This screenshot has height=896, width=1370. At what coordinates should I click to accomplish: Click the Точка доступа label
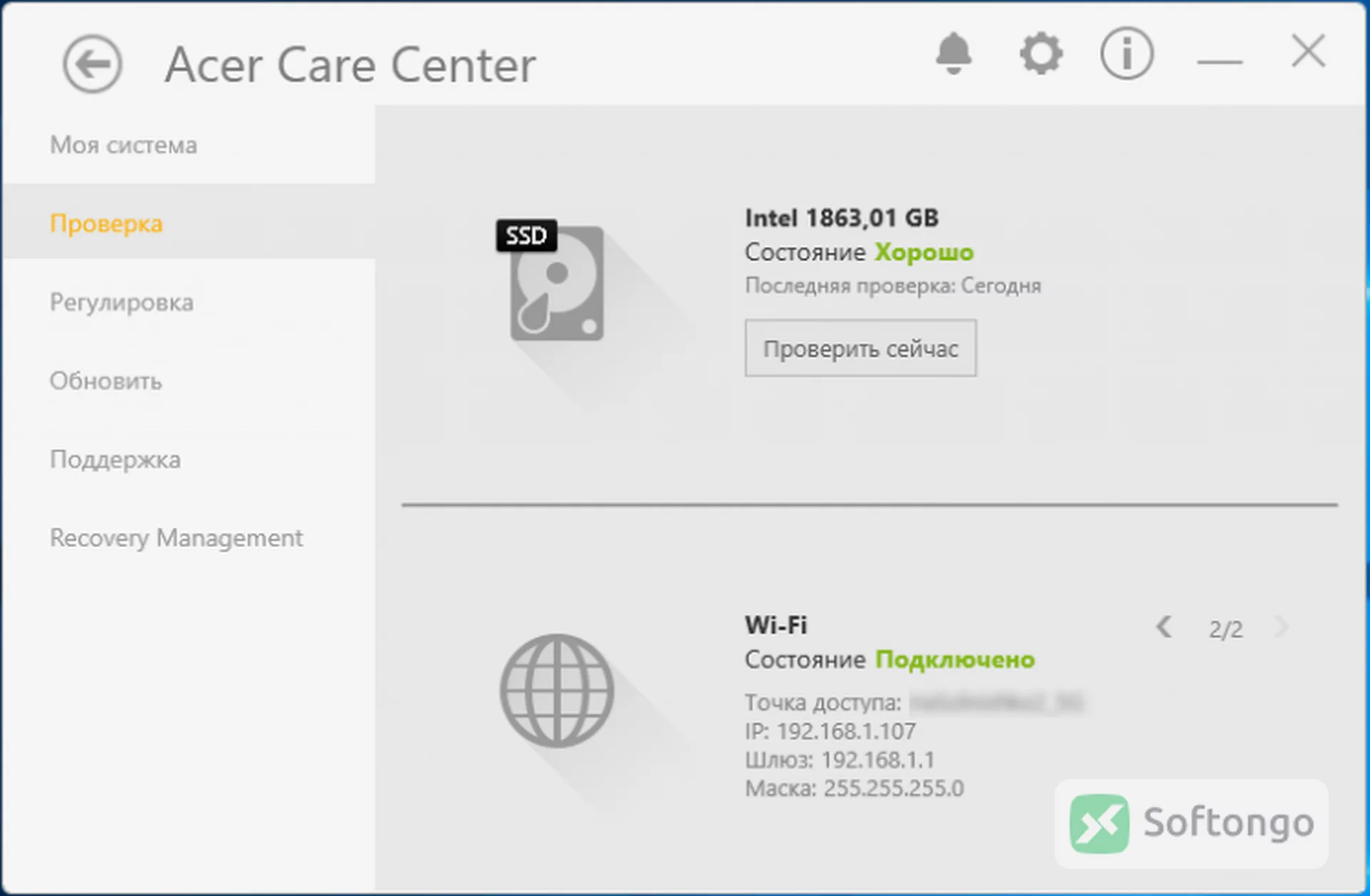(823, 703)
